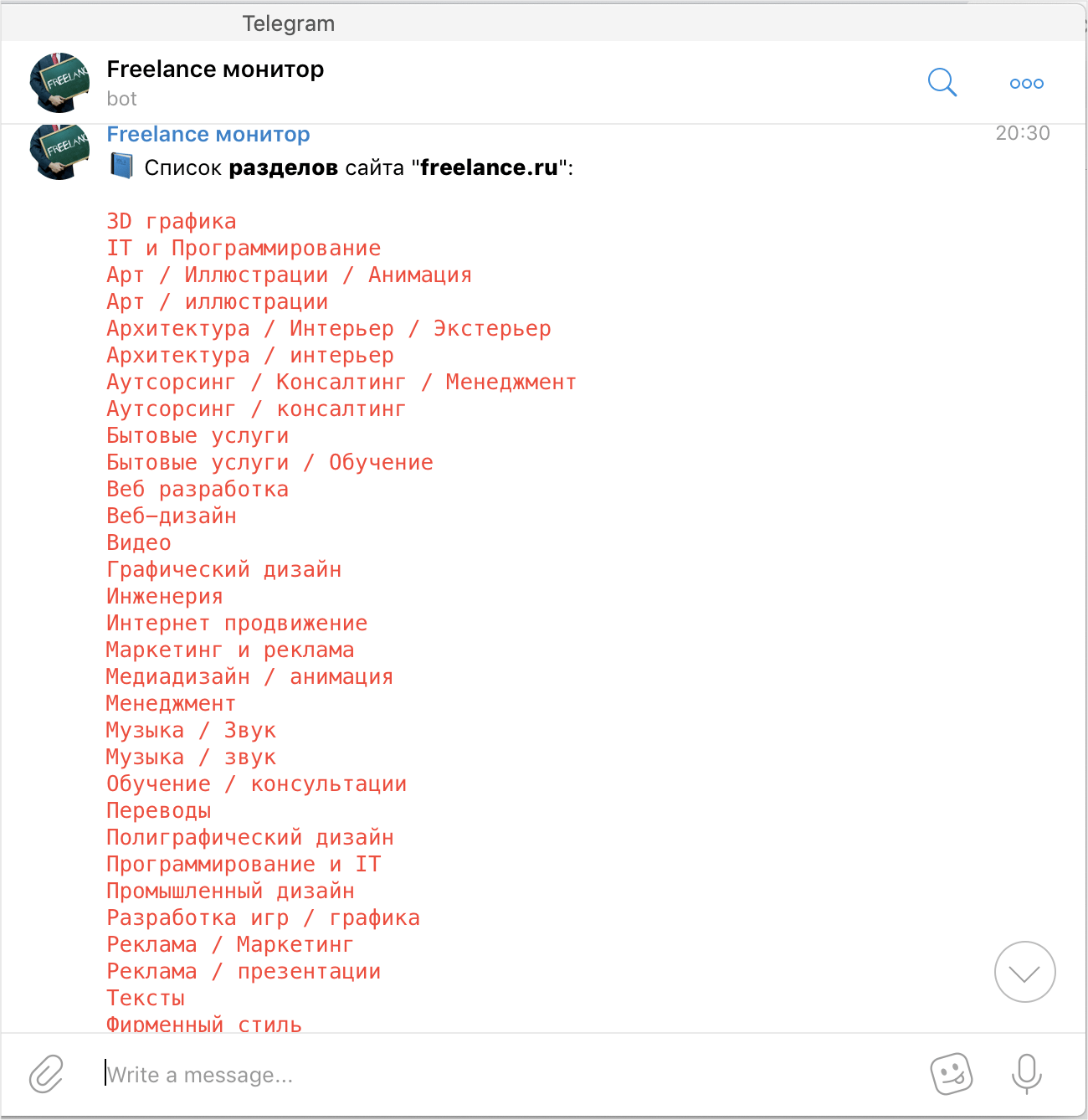Viewport: 1088px width, 1120px height.
Task: Choose the Веб разработка section
Action: tap(198, 490)
